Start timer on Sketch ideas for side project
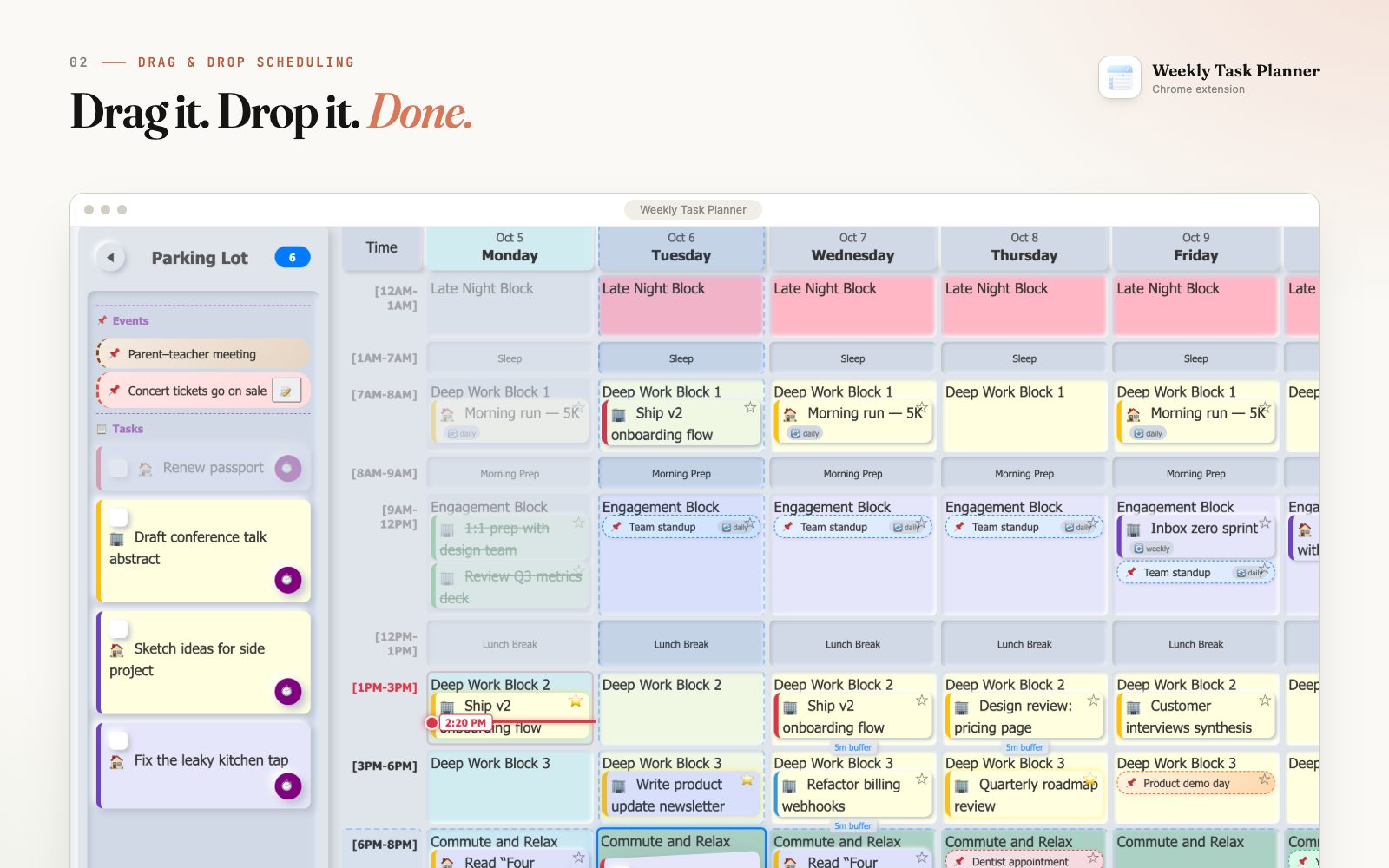This screenshot has height=868, width=1389. point(288,691)
